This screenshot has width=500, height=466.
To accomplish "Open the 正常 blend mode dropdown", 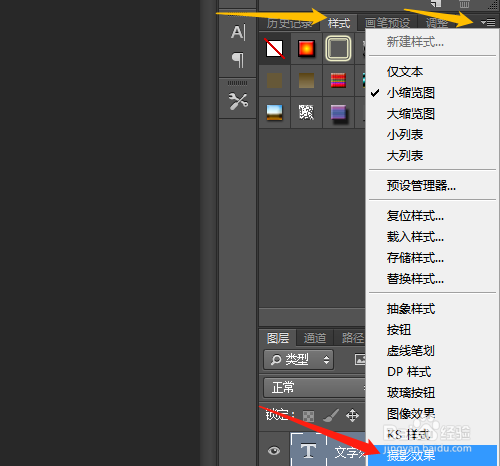I will pos(315,388).
